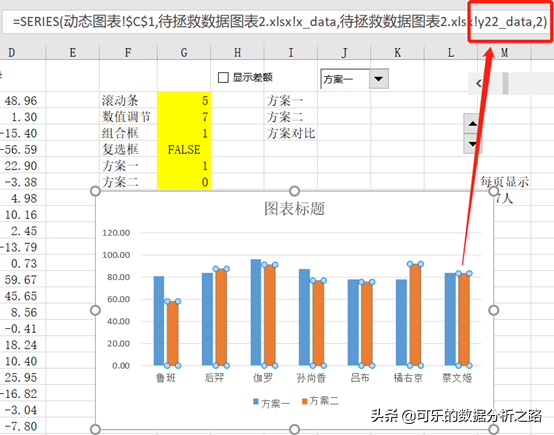
Task: Select the 每页显示 text cell
Action: [x=504, y=182]
